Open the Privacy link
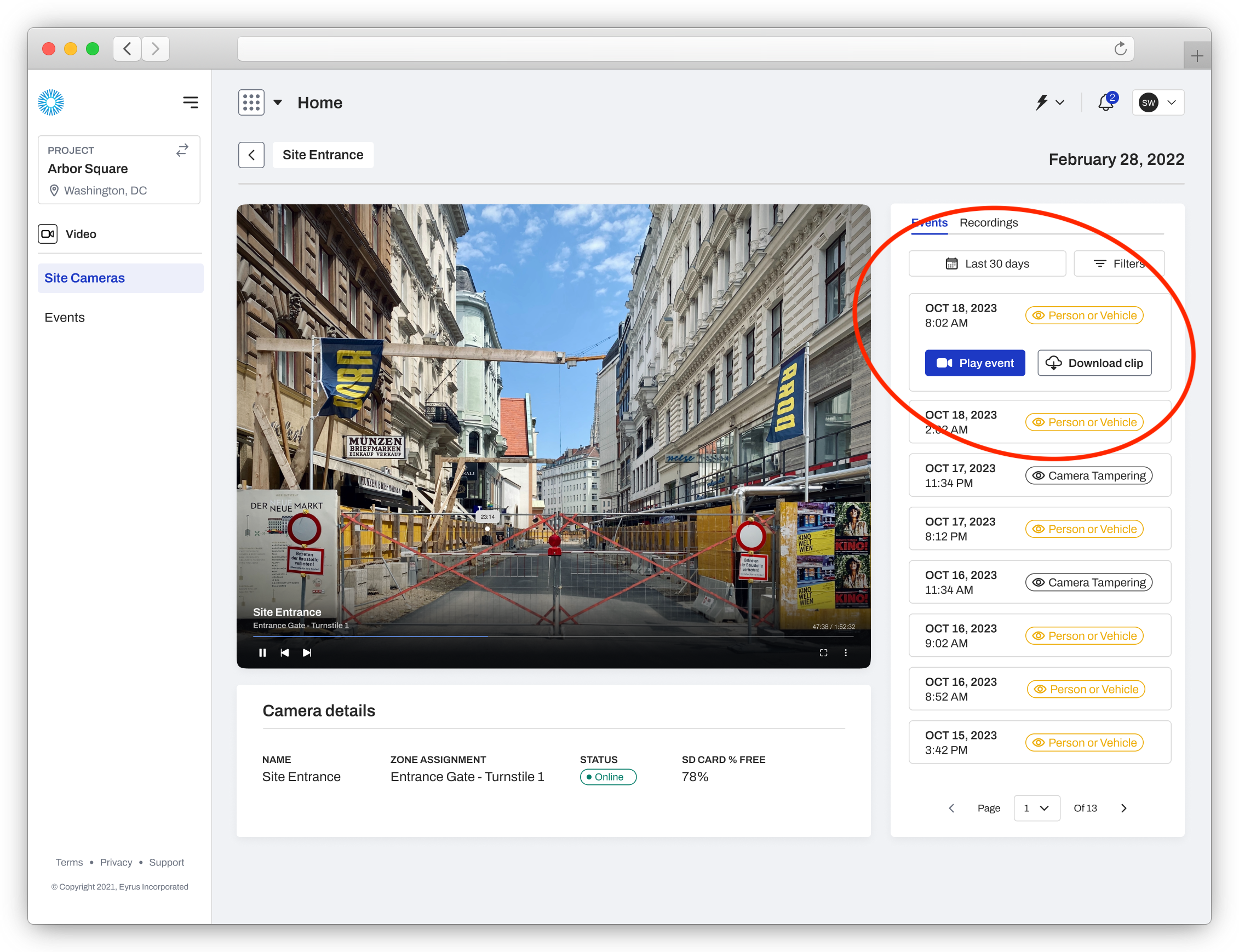The height and width of the screenshot is (952, 1239). click(x=116, y=862)
